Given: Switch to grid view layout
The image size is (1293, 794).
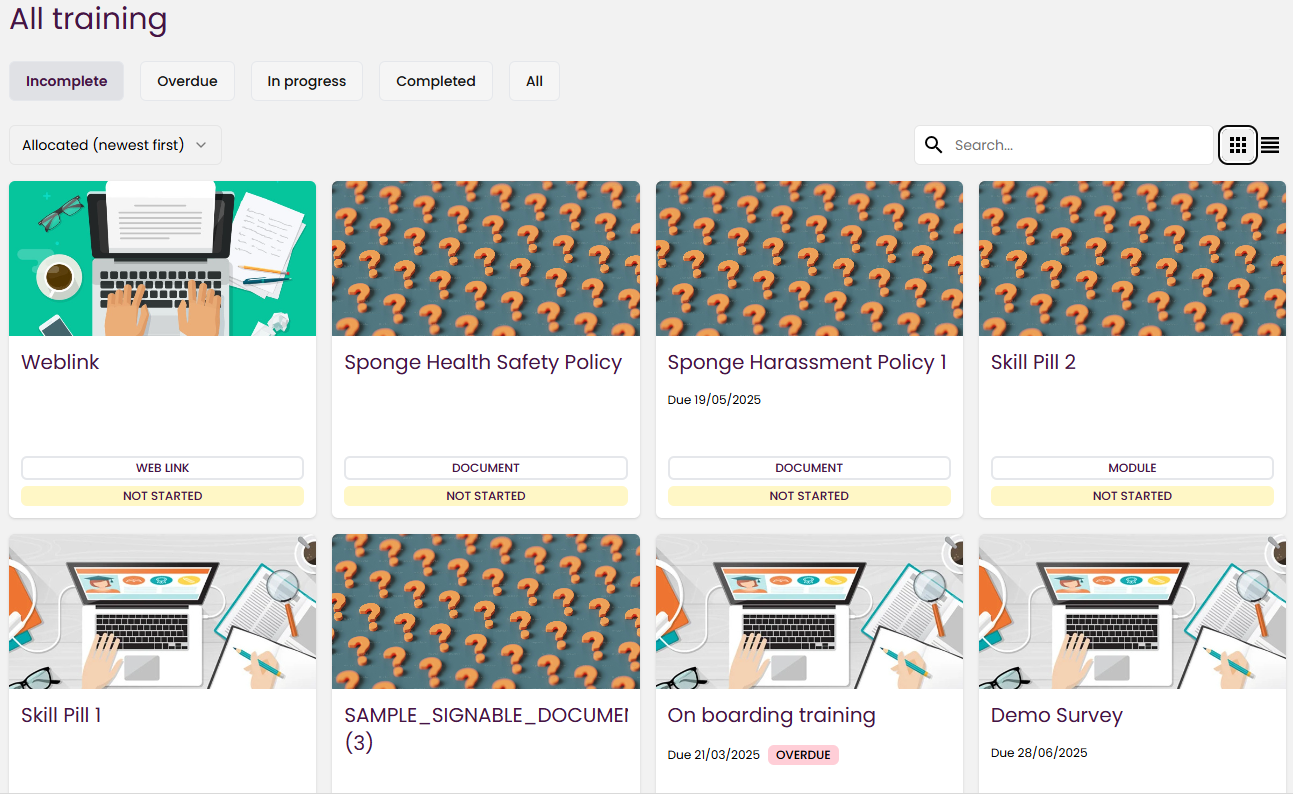Looking at the screenshot, I should (x=1238, y=145).
